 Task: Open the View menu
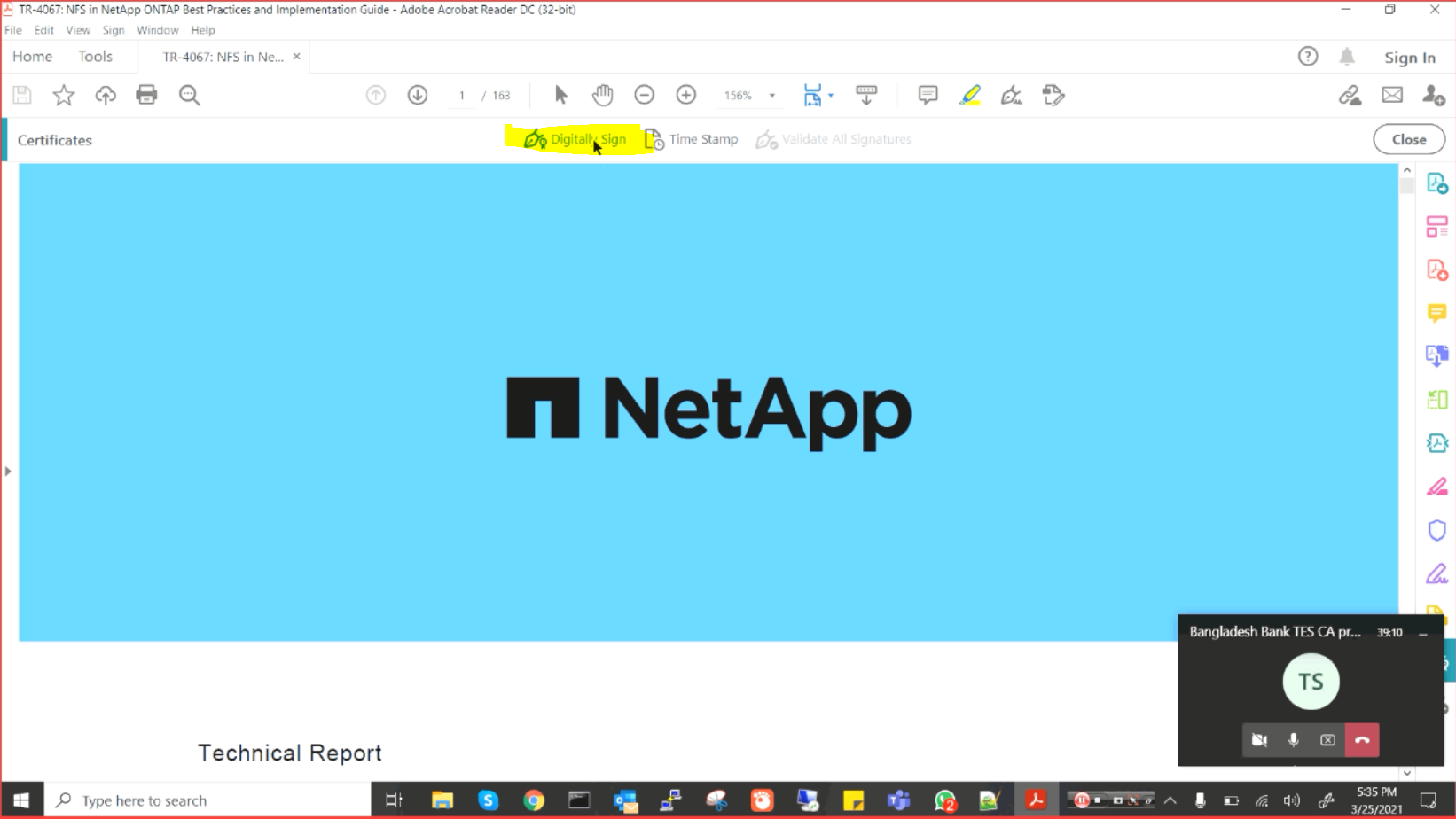coord(78,30)
